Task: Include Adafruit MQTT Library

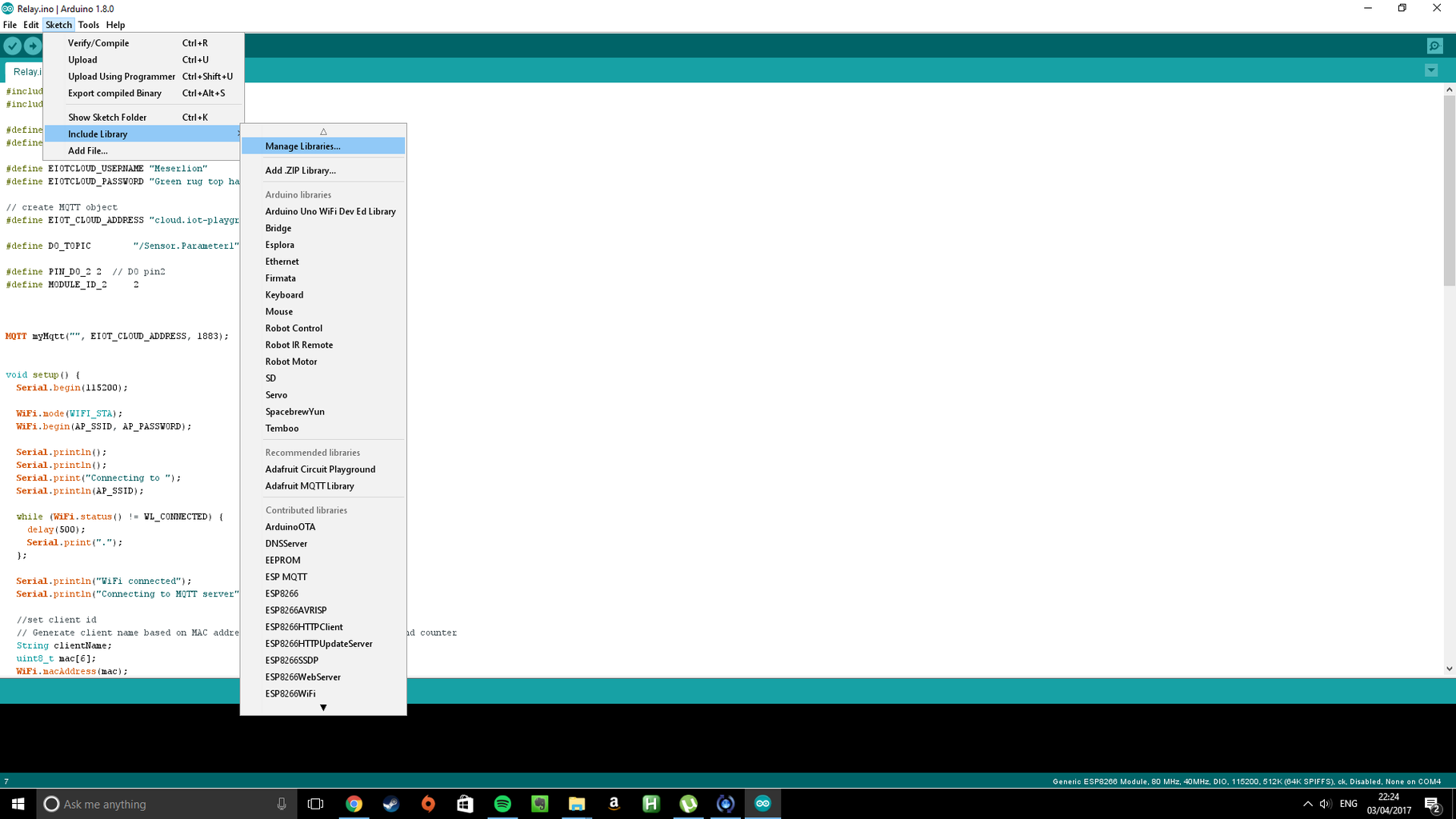Action: [323, 486]
